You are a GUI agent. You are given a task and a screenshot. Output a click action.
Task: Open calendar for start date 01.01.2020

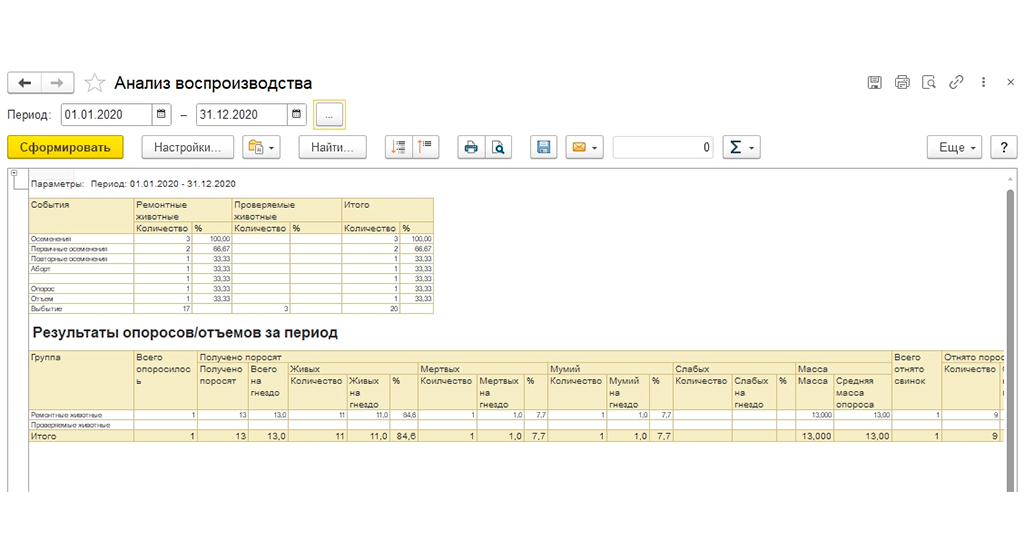[x=162, y=115]
